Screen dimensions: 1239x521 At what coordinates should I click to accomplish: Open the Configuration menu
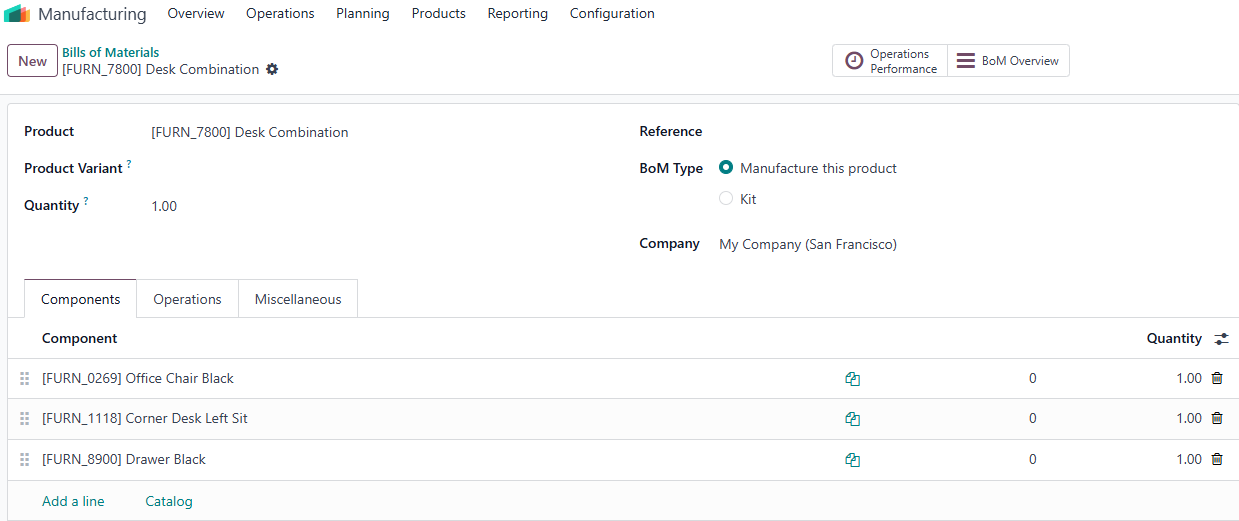[x=612, y=14]
